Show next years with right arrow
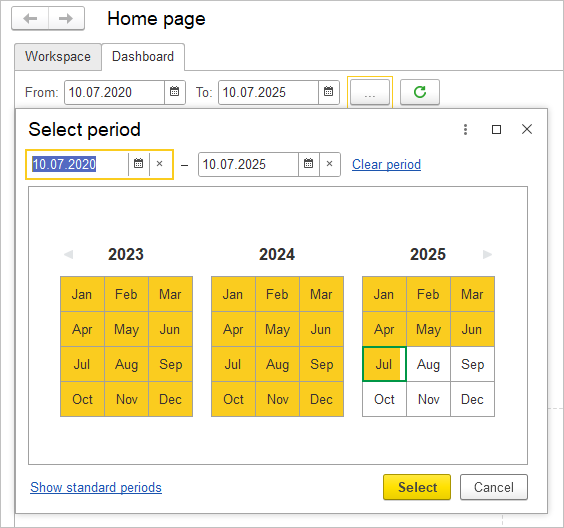 [x=487, y=254]
